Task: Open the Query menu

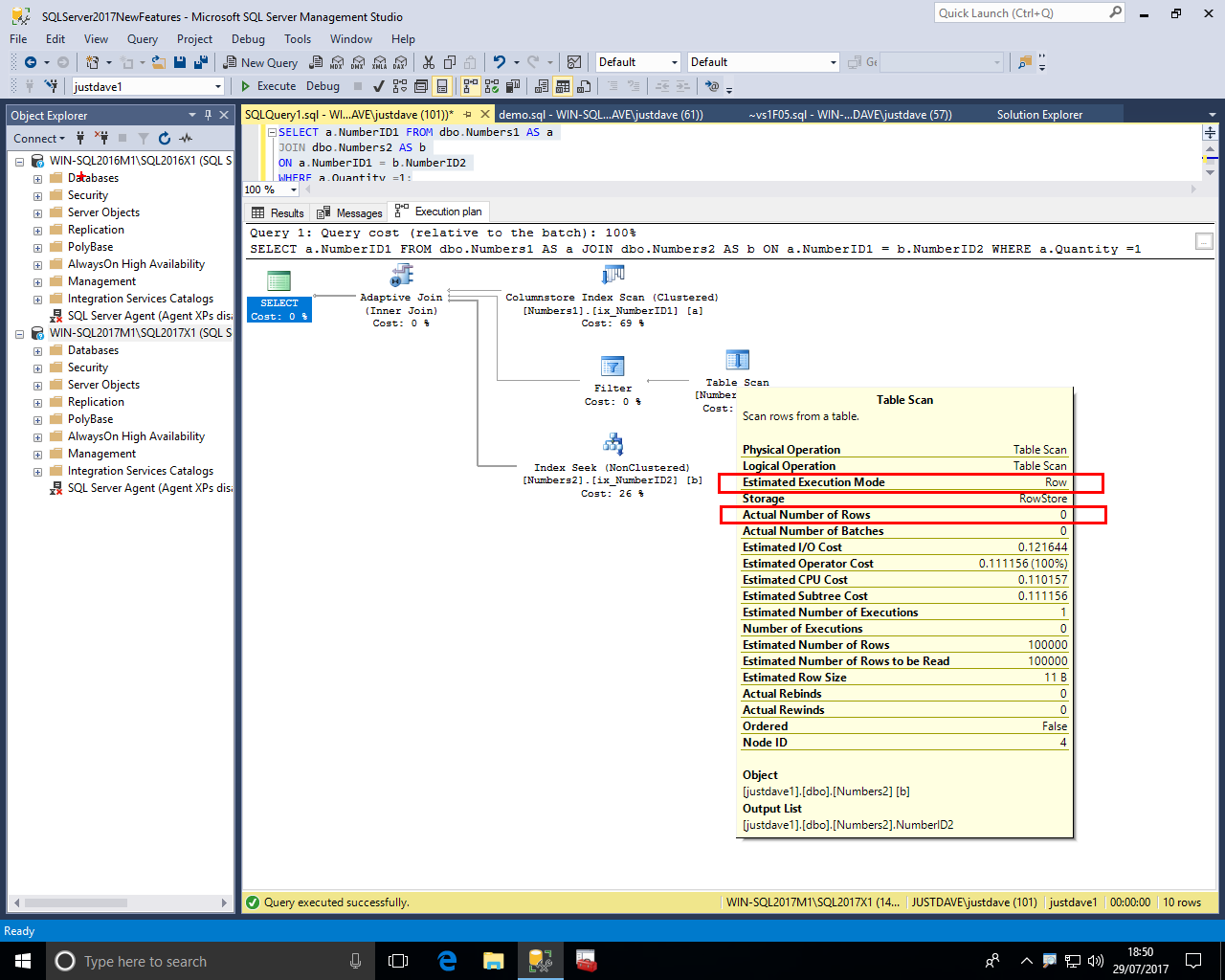Action: pyautogui.click(x=142, y=39)
